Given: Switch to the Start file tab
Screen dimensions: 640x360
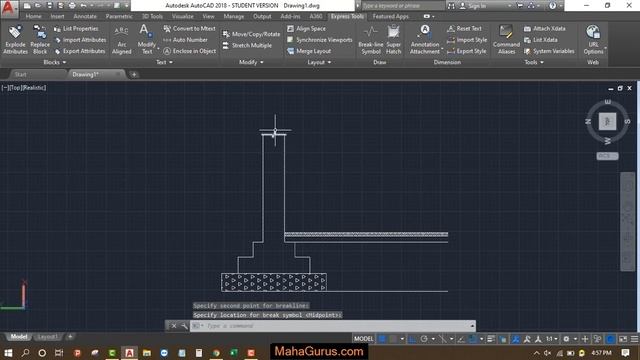Looking at the screenshot, I should pyautogui.click(x=20, y=74).
